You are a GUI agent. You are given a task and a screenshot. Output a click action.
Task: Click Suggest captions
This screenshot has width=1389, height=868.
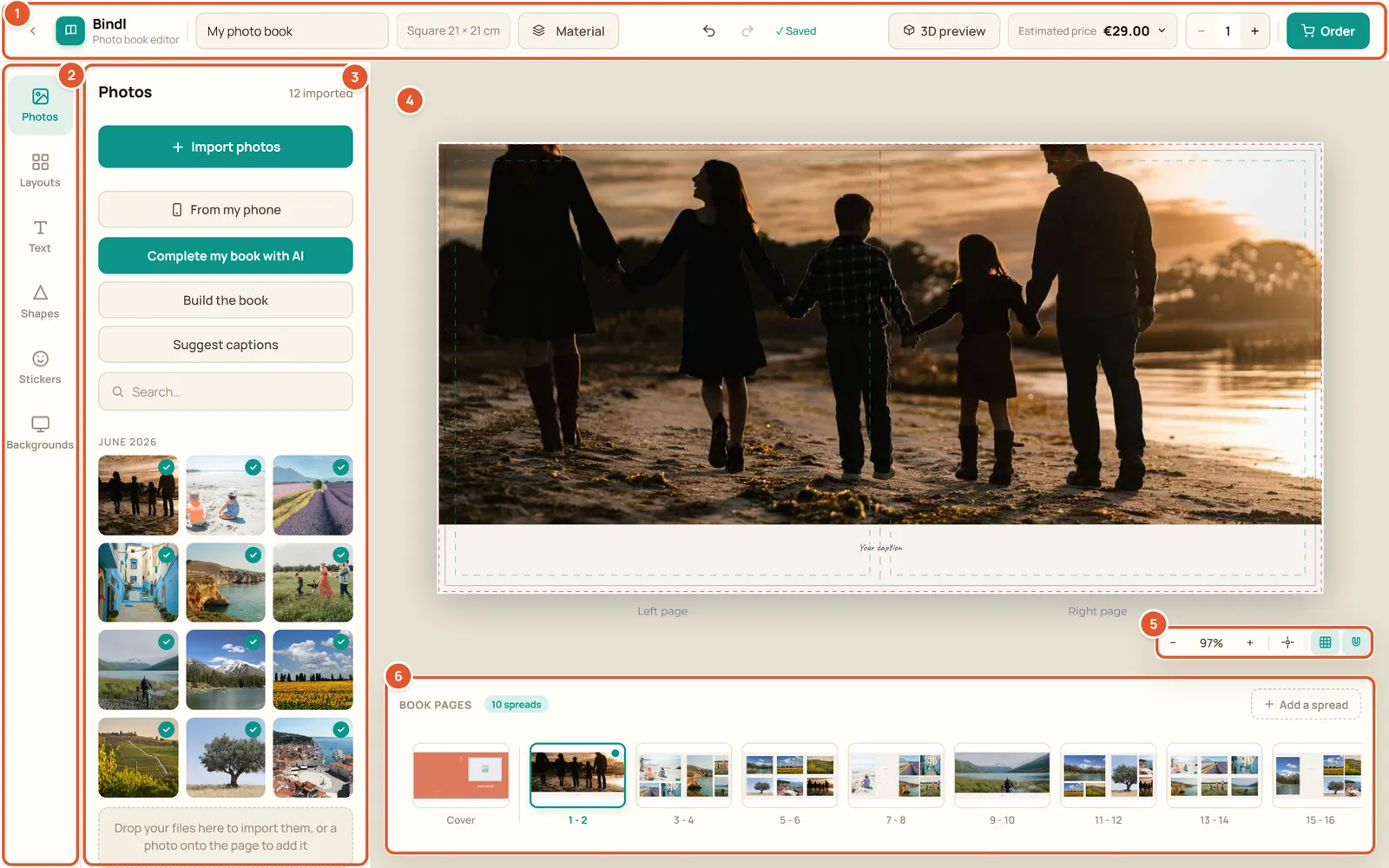point(226,345)
